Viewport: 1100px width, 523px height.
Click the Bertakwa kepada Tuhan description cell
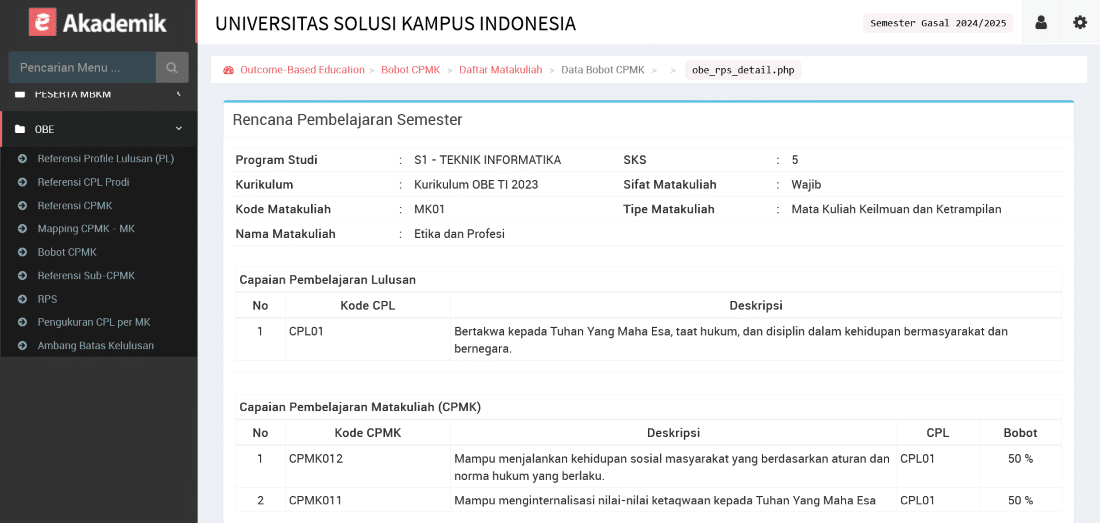point(756,339)
